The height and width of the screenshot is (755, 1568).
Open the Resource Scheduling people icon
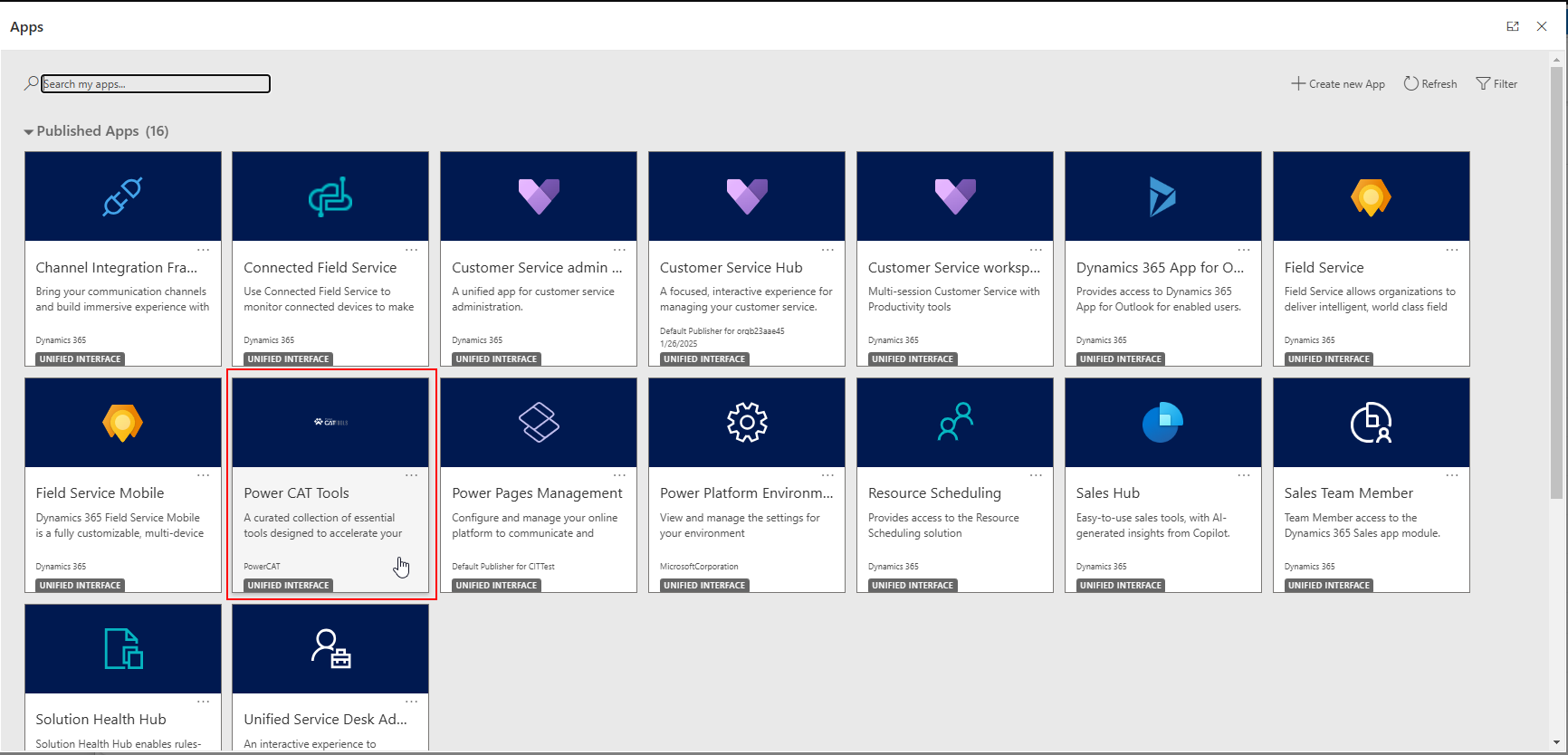tap(955, 423)
